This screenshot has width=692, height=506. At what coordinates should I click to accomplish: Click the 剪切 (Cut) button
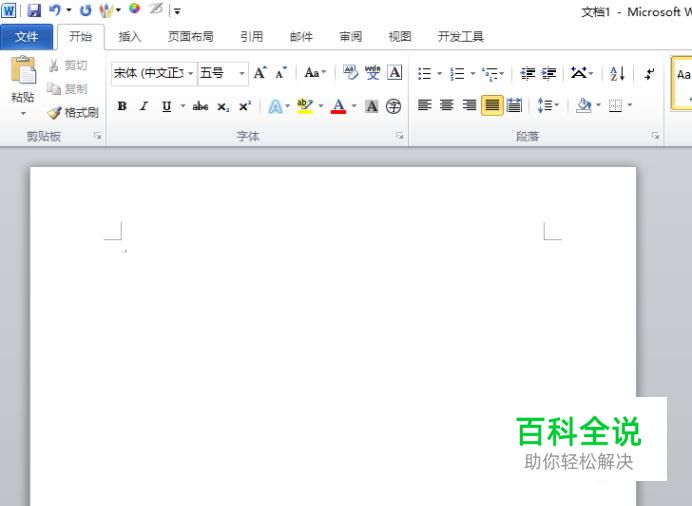tap(68, 66)
